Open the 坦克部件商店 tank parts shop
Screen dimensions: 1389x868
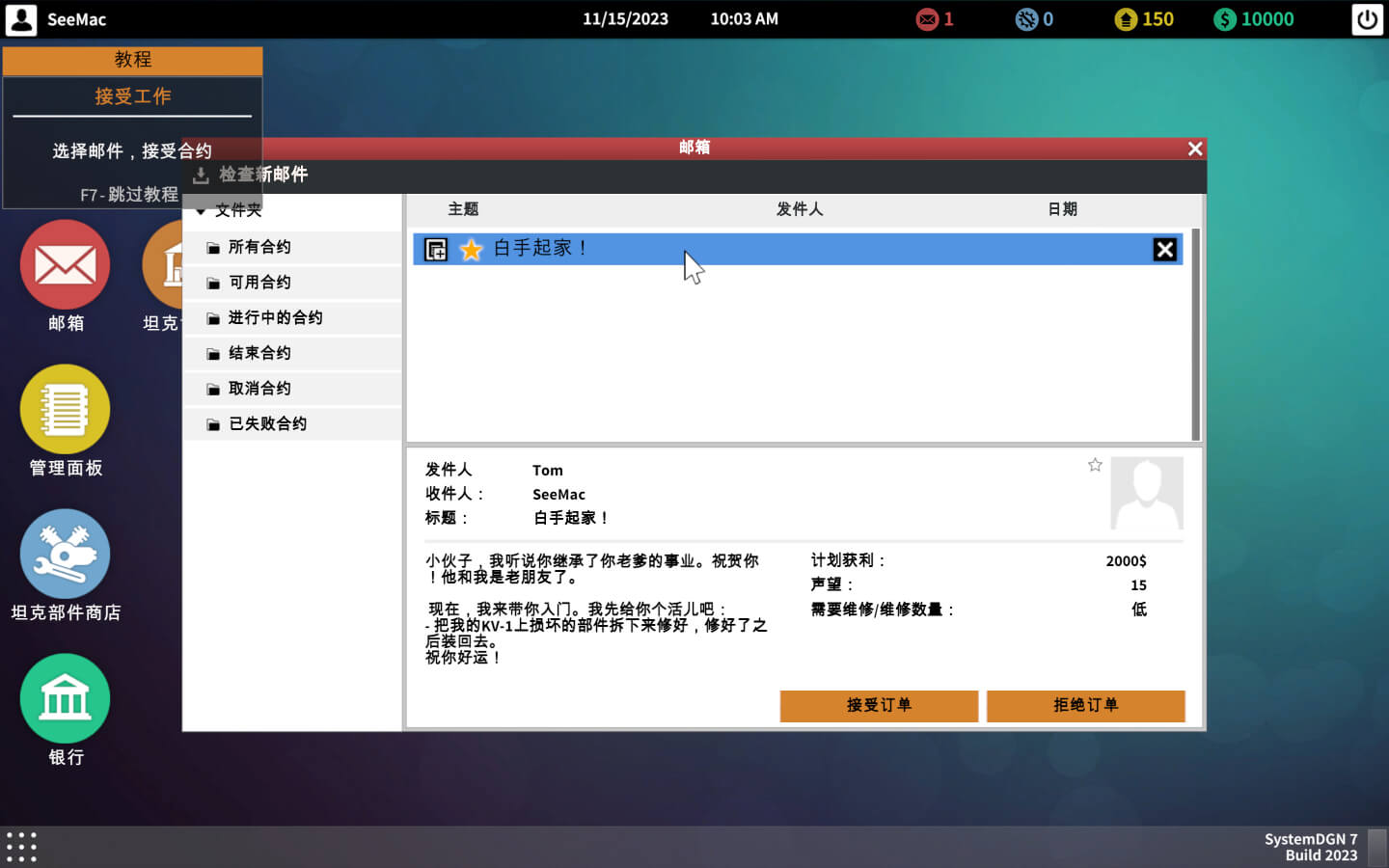coord(65,555)
